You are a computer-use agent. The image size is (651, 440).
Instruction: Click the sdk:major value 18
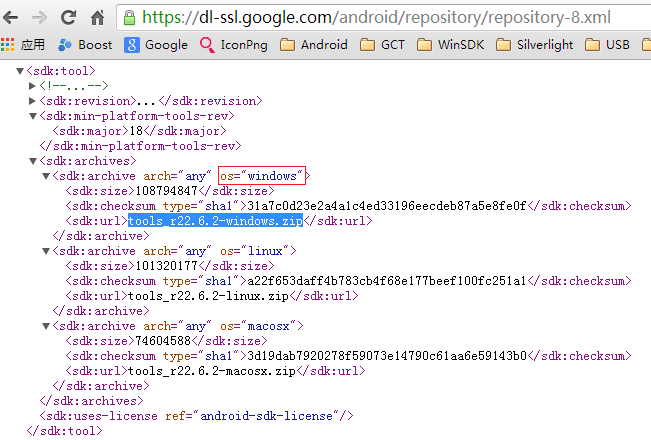pos(136,131)
